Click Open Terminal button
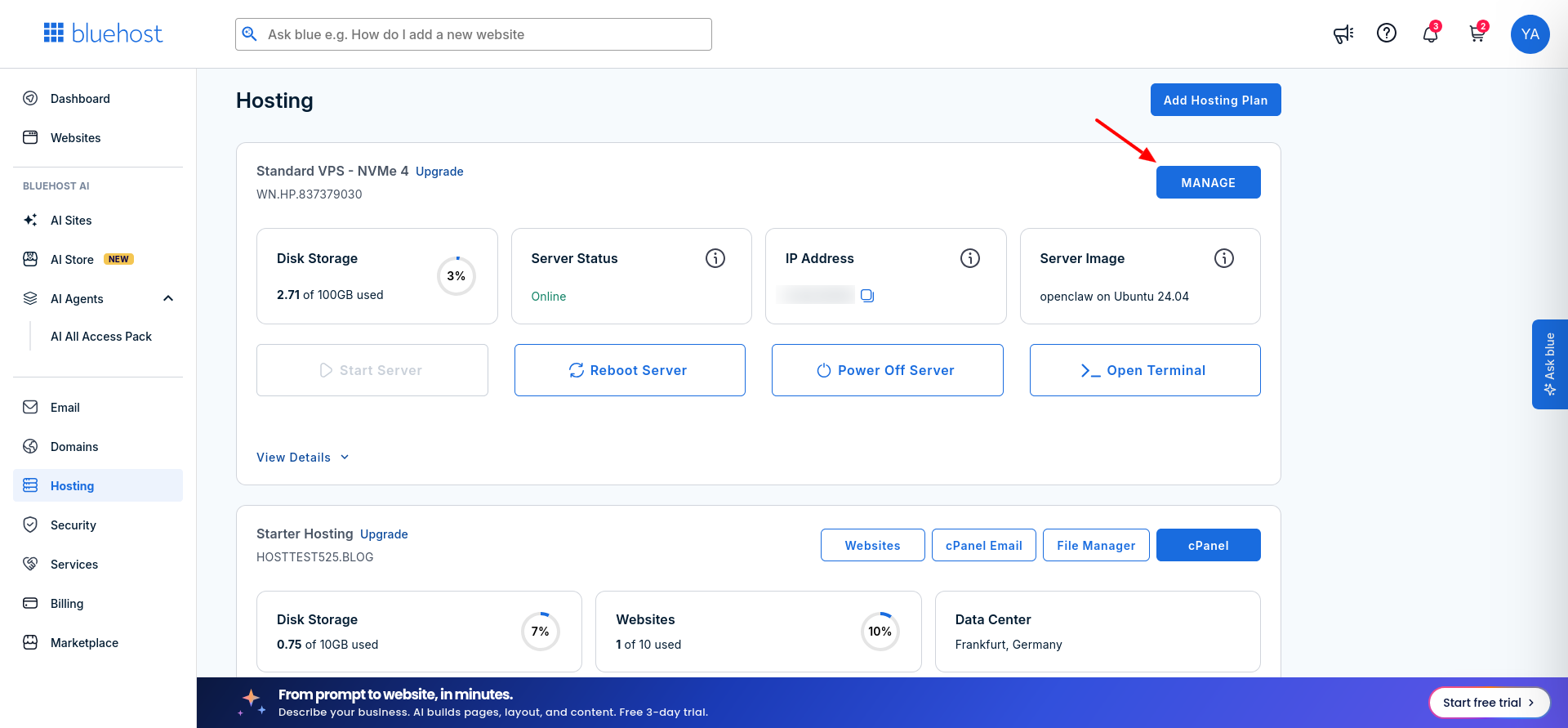Screen dimensions: 1568x728 1145,370
